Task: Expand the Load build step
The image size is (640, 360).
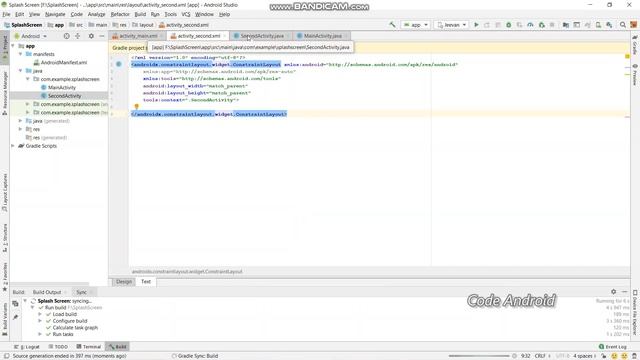Action: [40, 314]
